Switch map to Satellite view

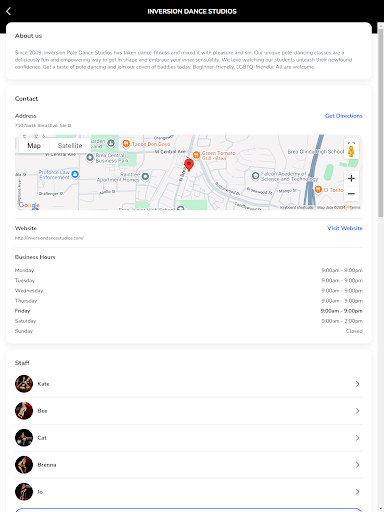(70, 146)
